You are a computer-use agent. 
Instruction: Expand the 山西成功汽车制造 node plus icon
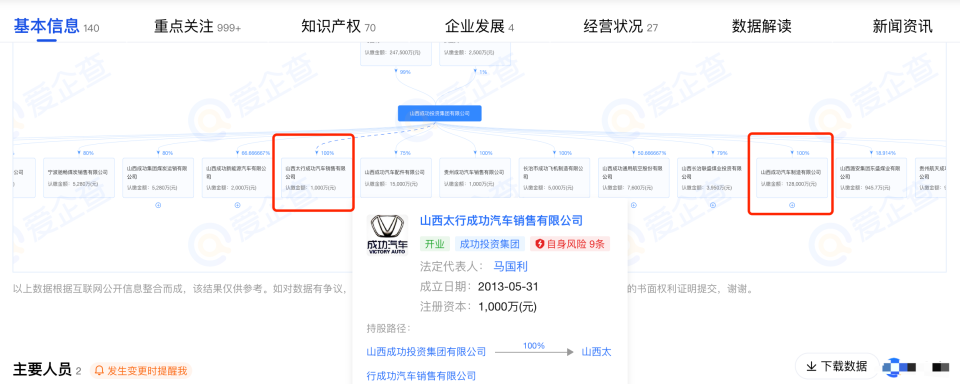(792, 205)
